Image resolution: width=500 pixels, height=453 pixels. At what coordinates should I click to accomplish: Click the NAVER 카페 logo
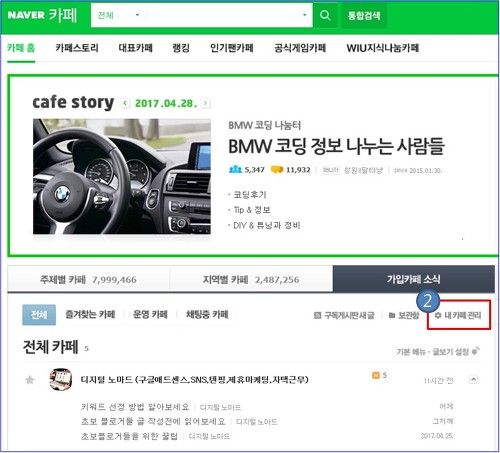tap(42, 15)
